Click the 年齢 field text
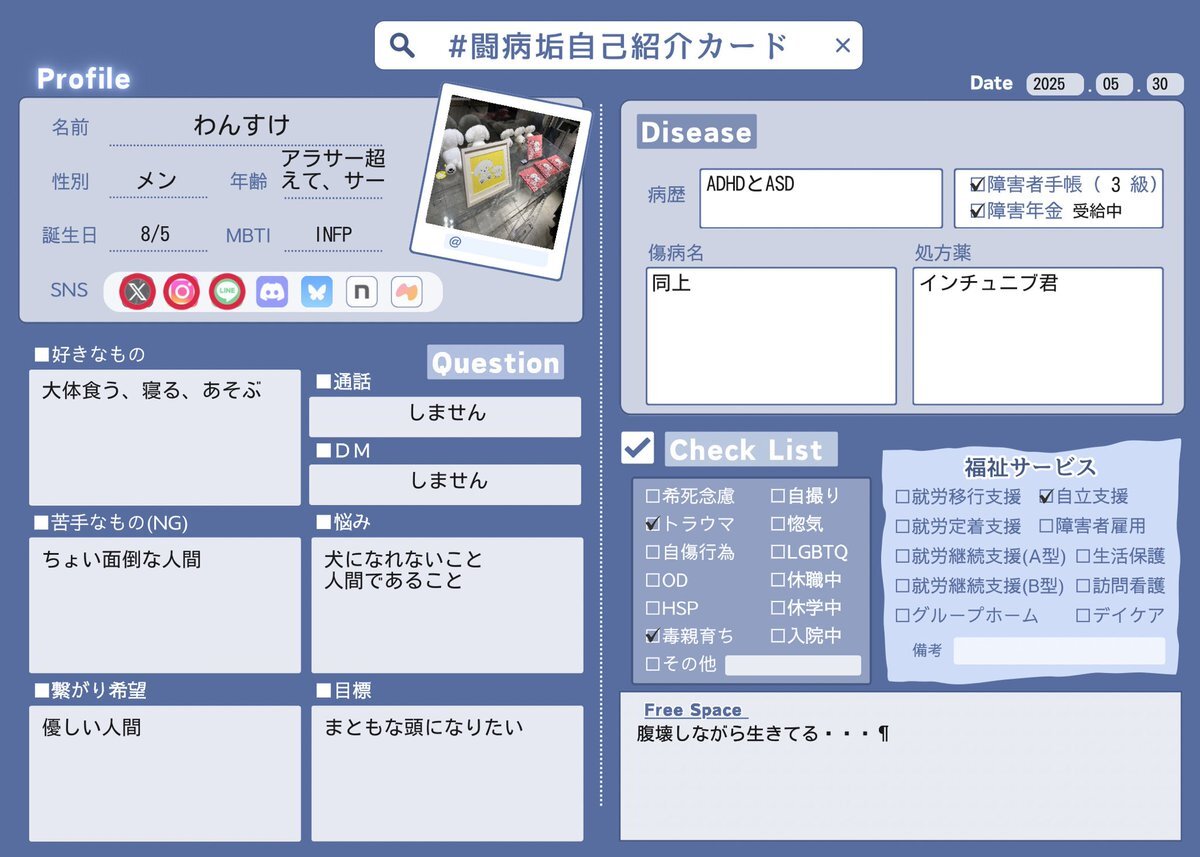1200x857 pixels. coord(333,170)
